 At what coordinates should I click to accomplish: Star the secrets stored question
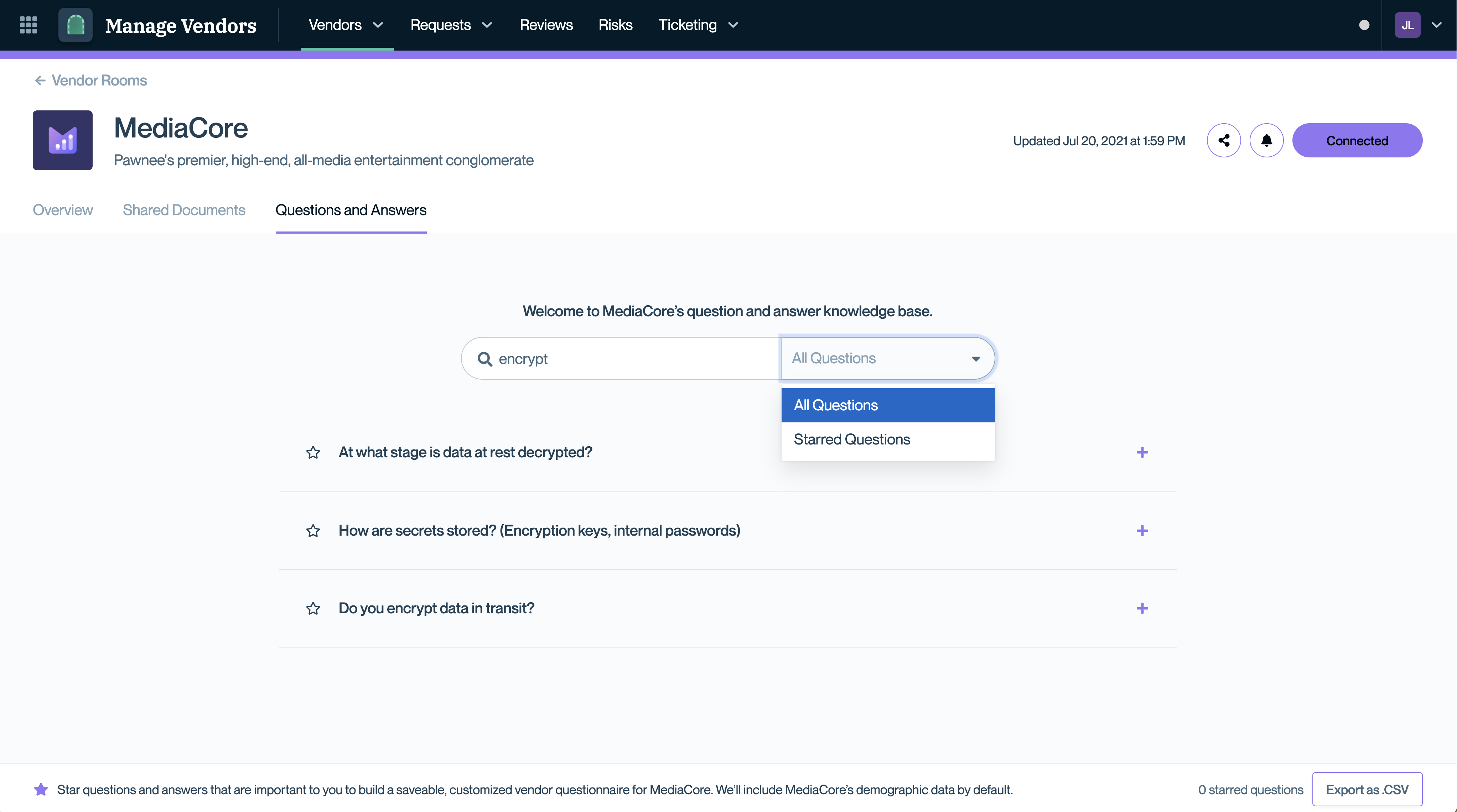point(313,530)
